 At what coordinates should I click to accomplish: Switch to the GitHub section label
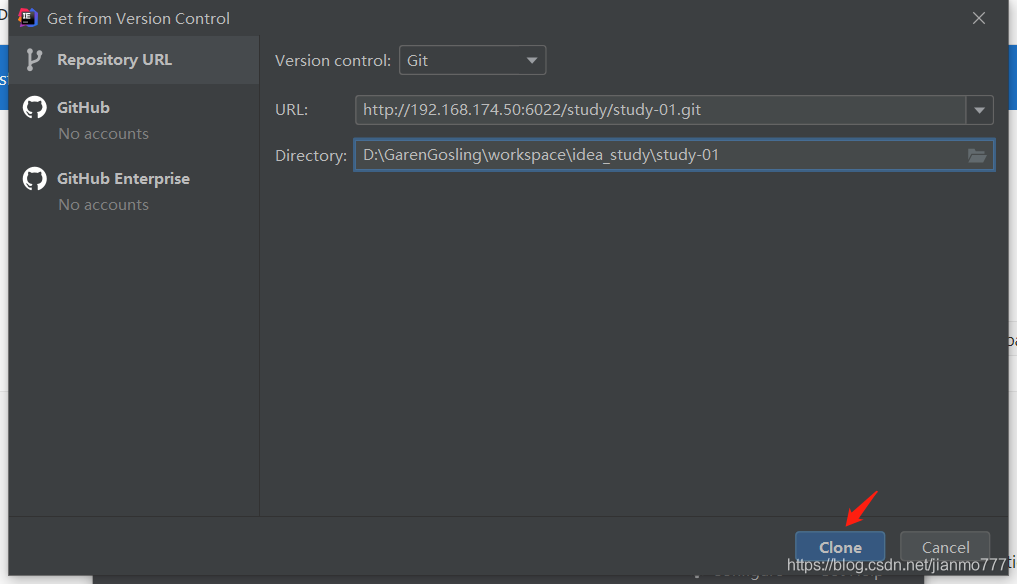(83, 108)
